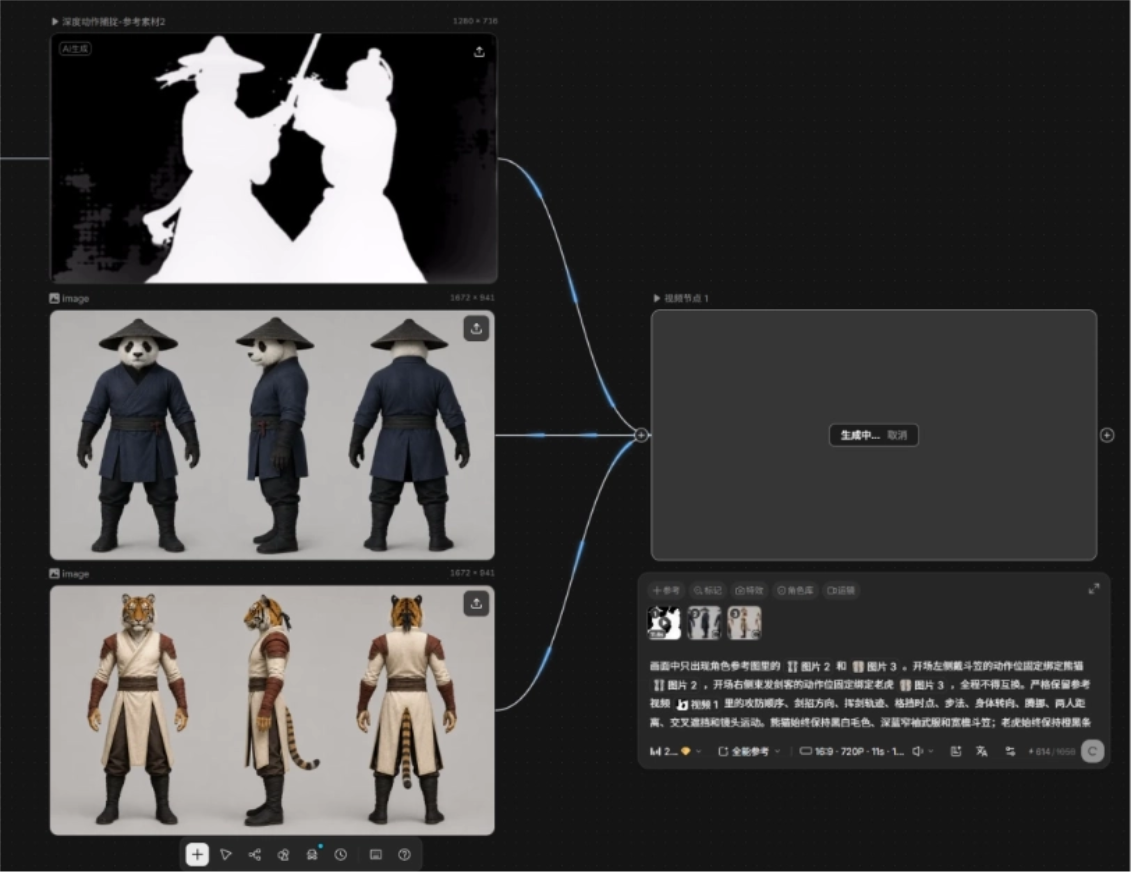Click plus connector on right of video node
This screenshot has width=1131, height=872.
1107,435
